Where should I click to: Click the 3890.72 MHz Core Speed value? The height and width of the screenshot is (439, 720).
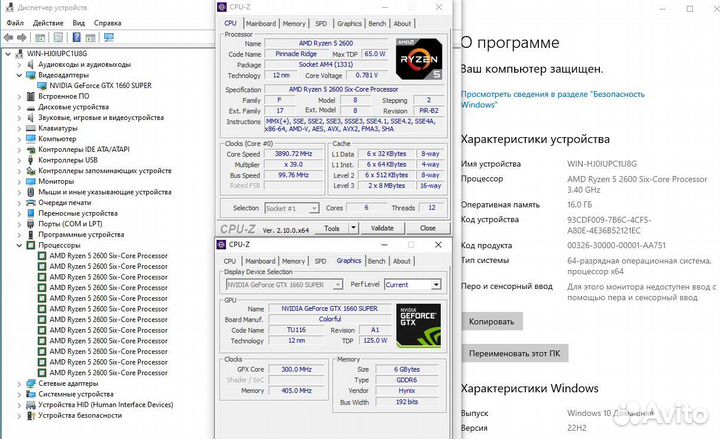[x=293, y=154]
